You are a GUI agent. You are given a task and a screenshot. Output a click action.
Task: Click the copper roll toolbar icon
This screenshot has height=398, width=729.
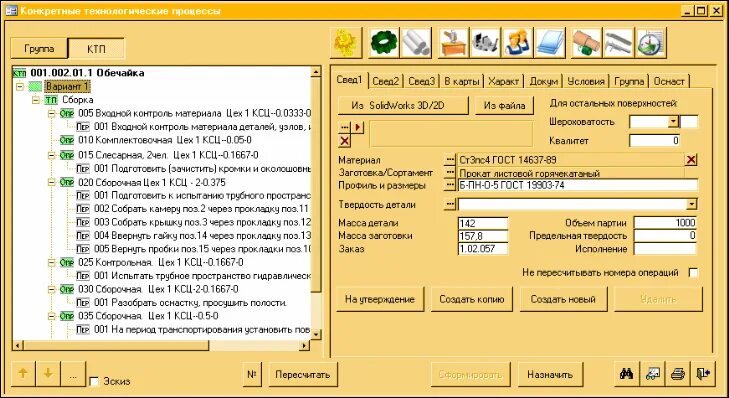pos(587,43)
